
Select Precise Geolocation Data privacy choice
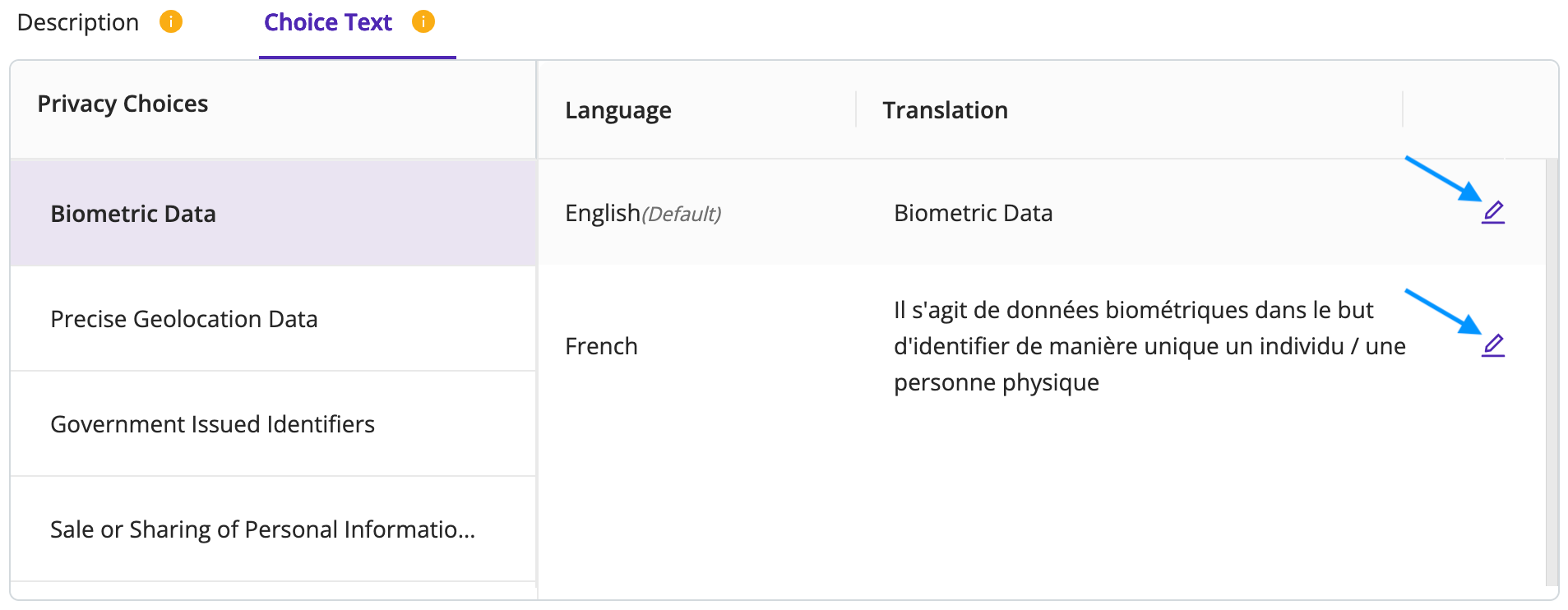coord(273,318)
